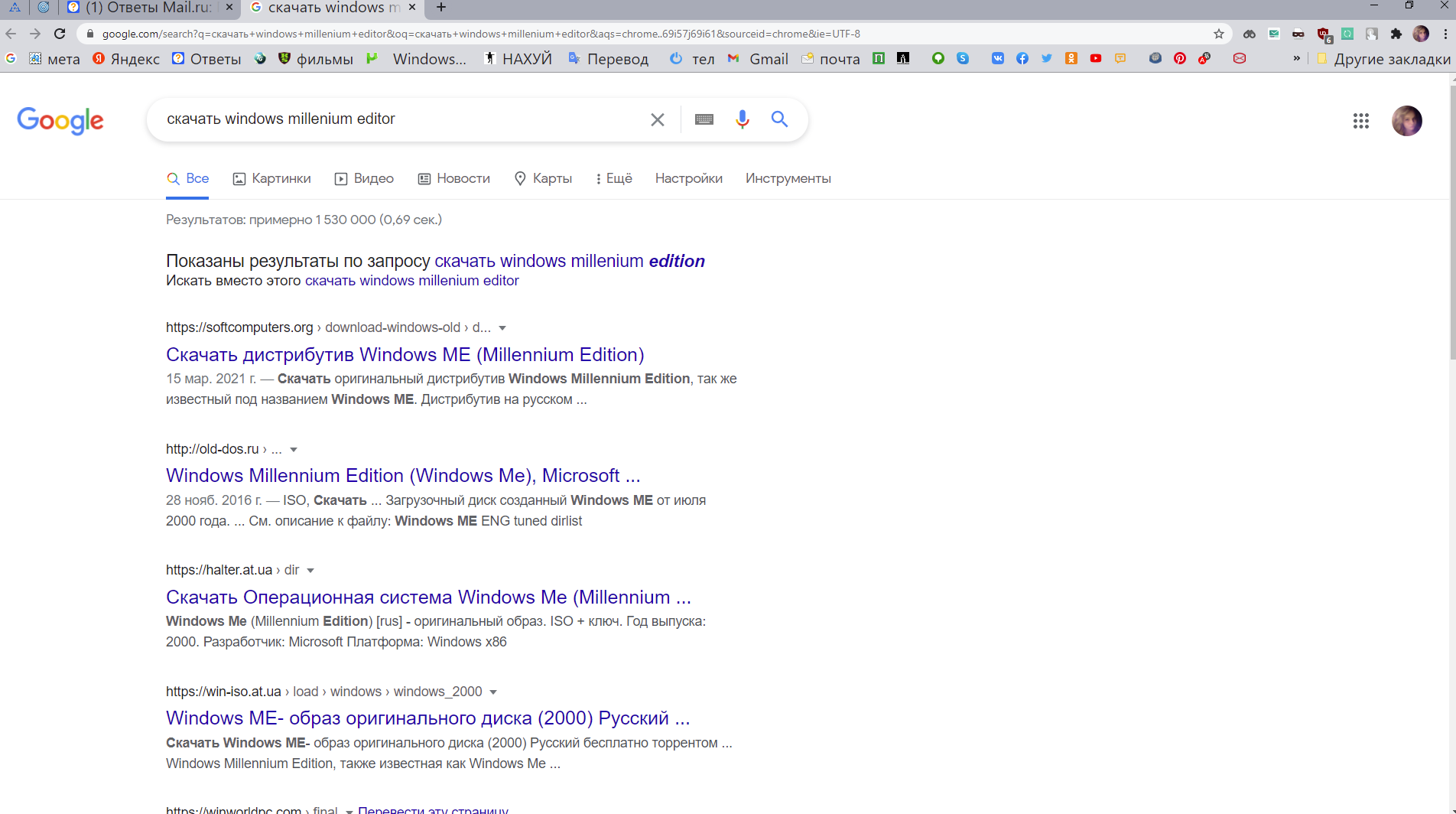
Task: Go back to the previous page
Action: pyautogui.click(x=11, y=34)
